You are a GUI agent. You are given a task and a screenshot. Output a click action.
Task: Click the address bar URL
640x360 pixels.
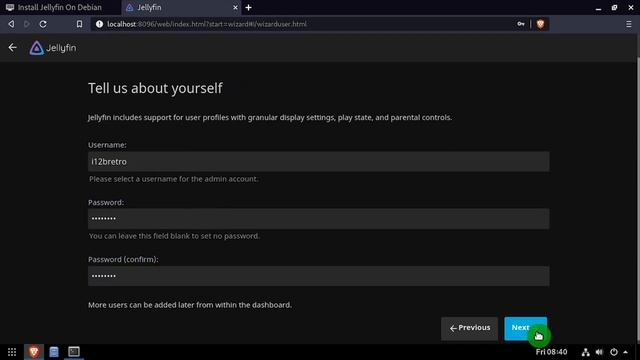[207, 24]
